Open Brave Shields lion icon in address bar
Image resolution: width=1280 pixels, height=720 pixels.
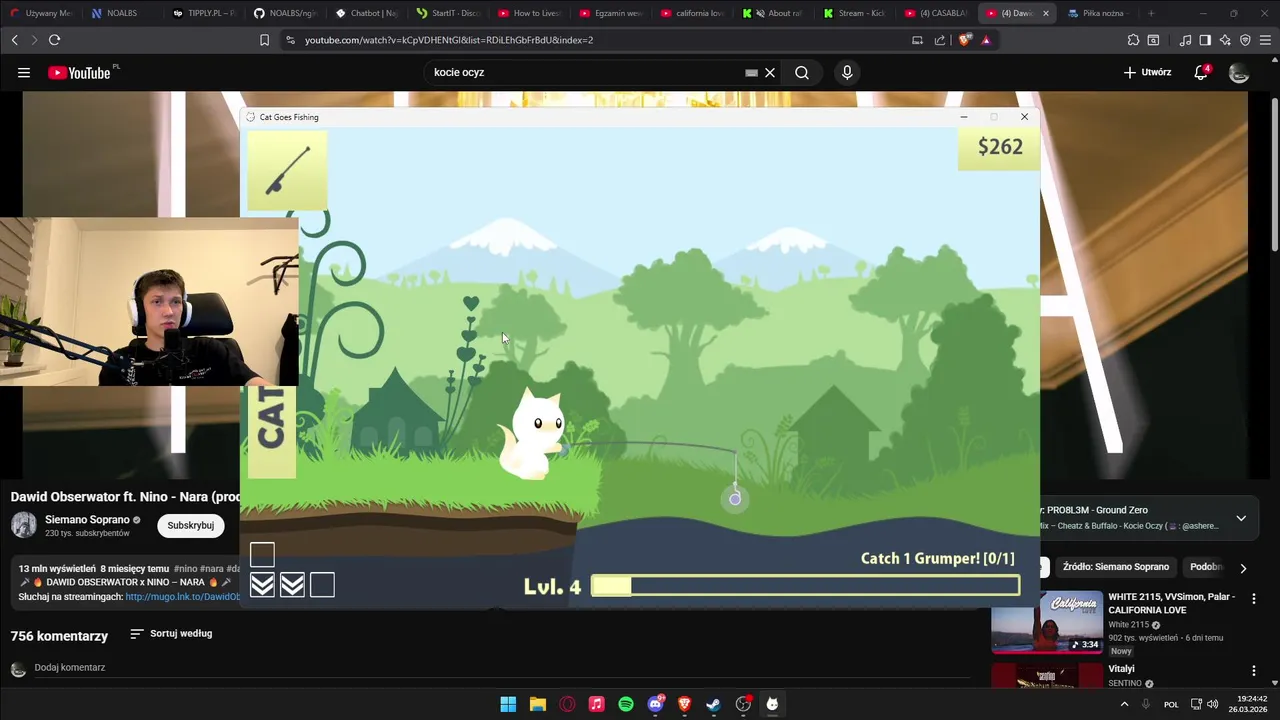[964, 40]
